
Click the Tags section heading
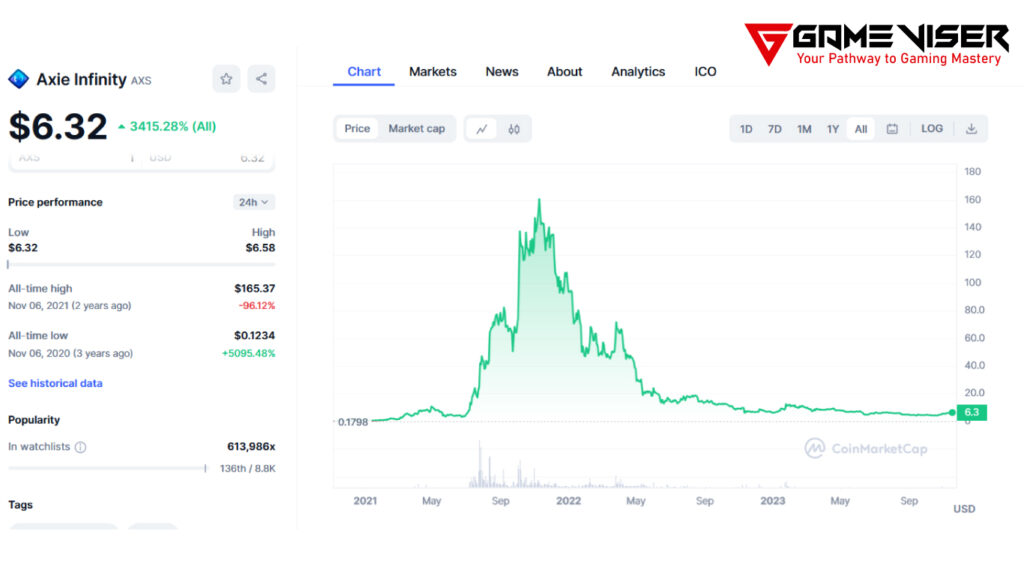click(x=20, y=505)
